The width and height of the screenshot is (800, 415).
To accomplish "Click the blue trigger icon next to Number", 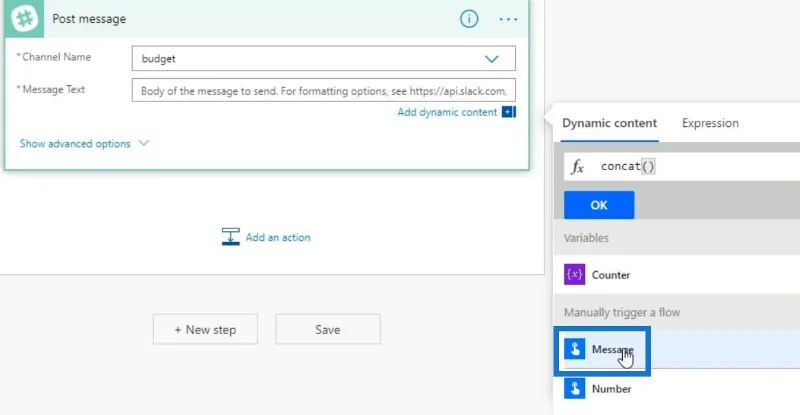I will [574, 388].
